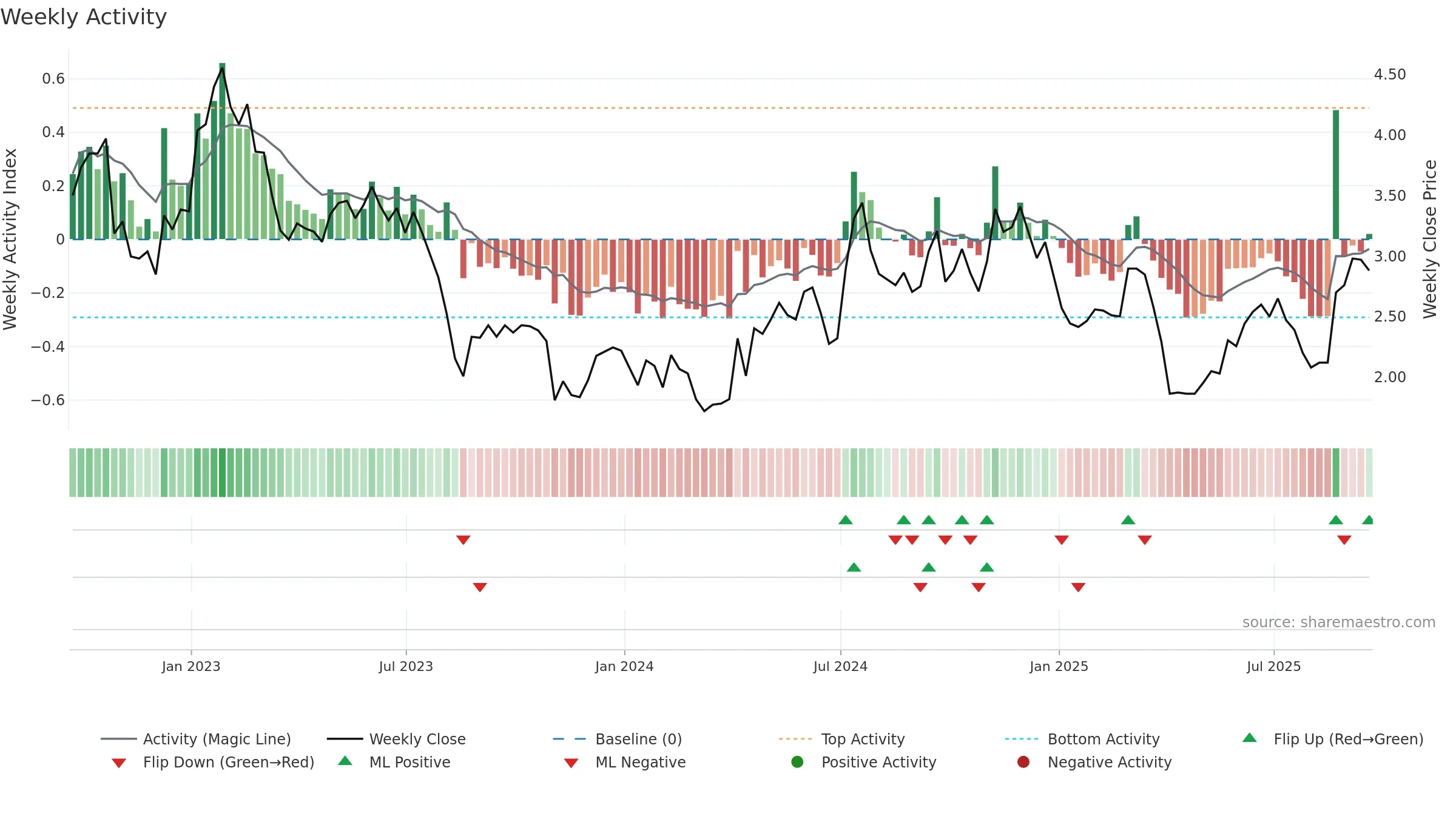Click the blue dashed Baseline (0) legend symbol

point(570,739)
